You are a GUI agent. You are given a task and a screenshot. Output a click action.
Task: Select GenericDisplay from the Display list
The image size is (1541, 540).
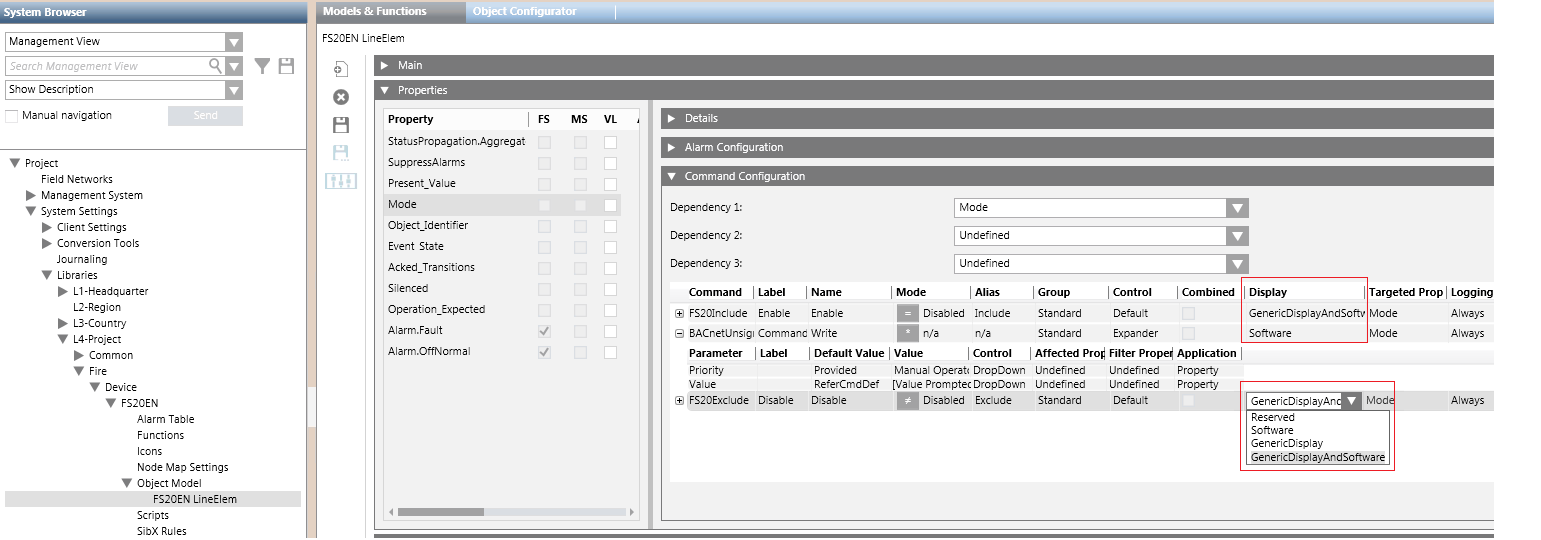(1286, 443)
